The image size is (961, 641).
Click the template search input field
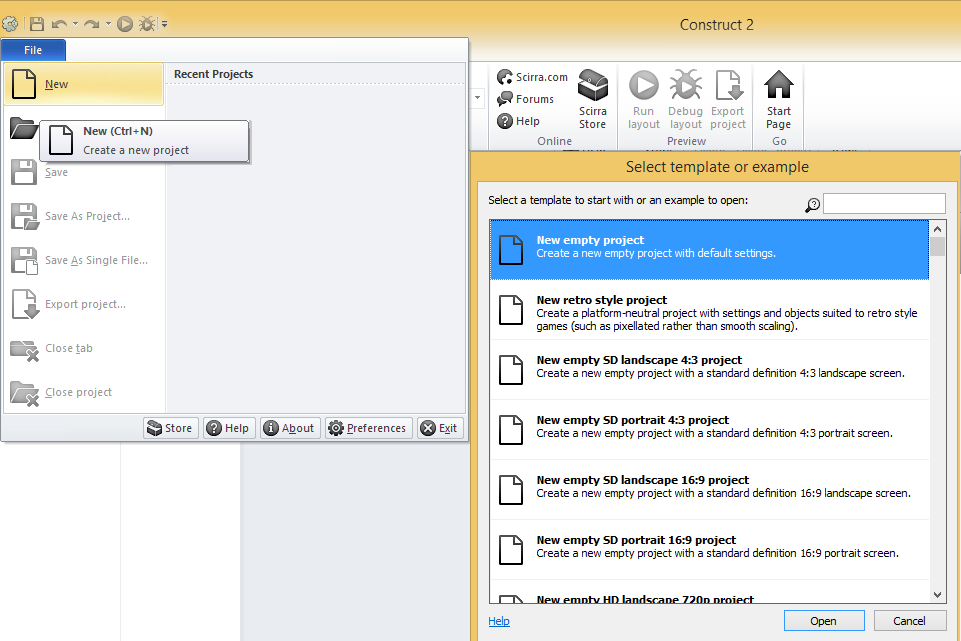tap(884, 203)
